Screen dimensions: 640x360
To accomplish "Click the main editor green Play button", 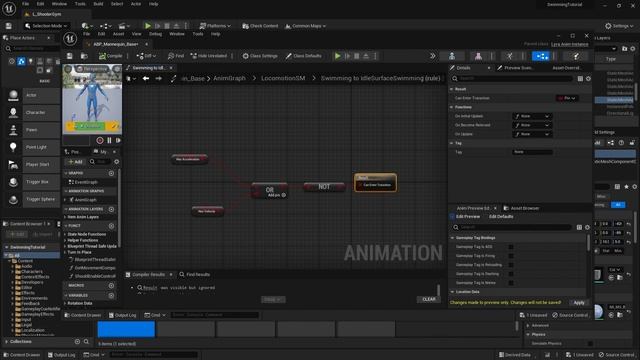I will click(148, 26).
